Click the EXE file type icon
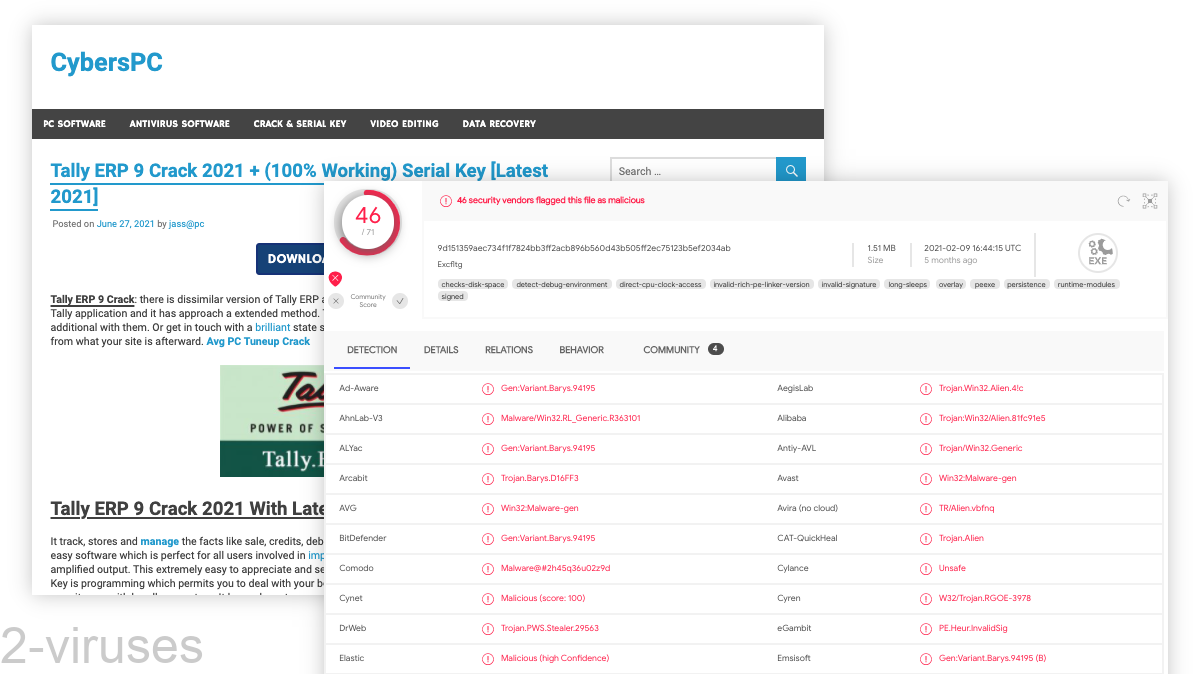1200x674 pixels. (x=1098, y=252)
